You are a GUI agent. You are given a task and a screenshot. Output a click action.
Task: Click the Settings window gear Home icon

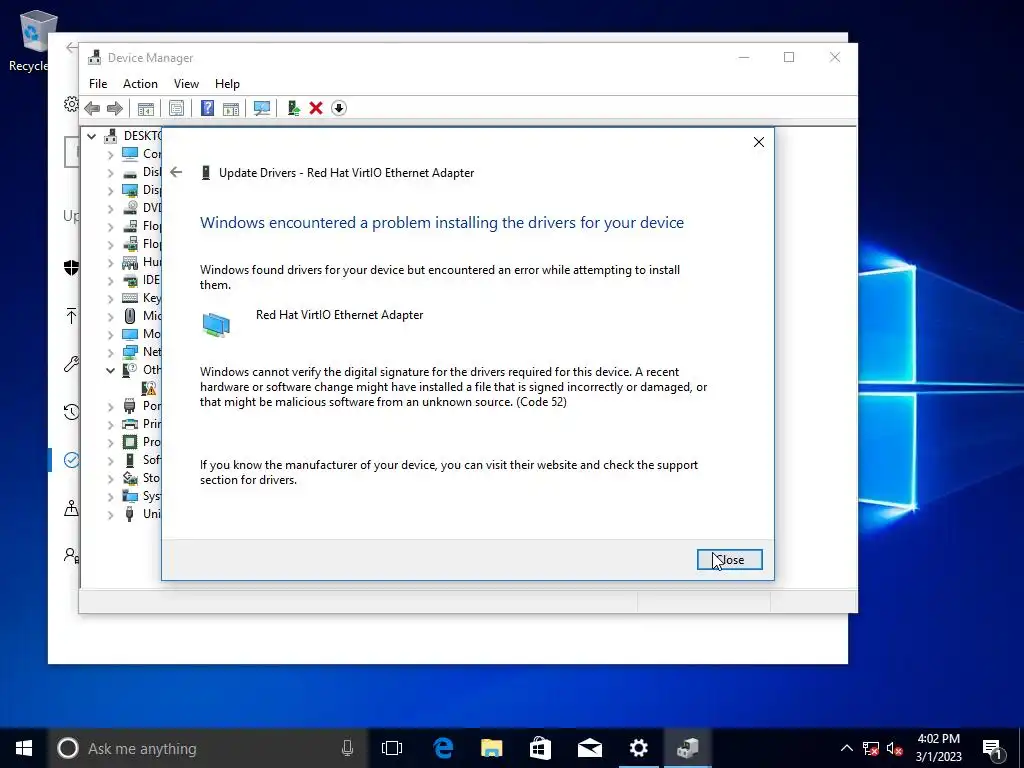pos(71,104)
